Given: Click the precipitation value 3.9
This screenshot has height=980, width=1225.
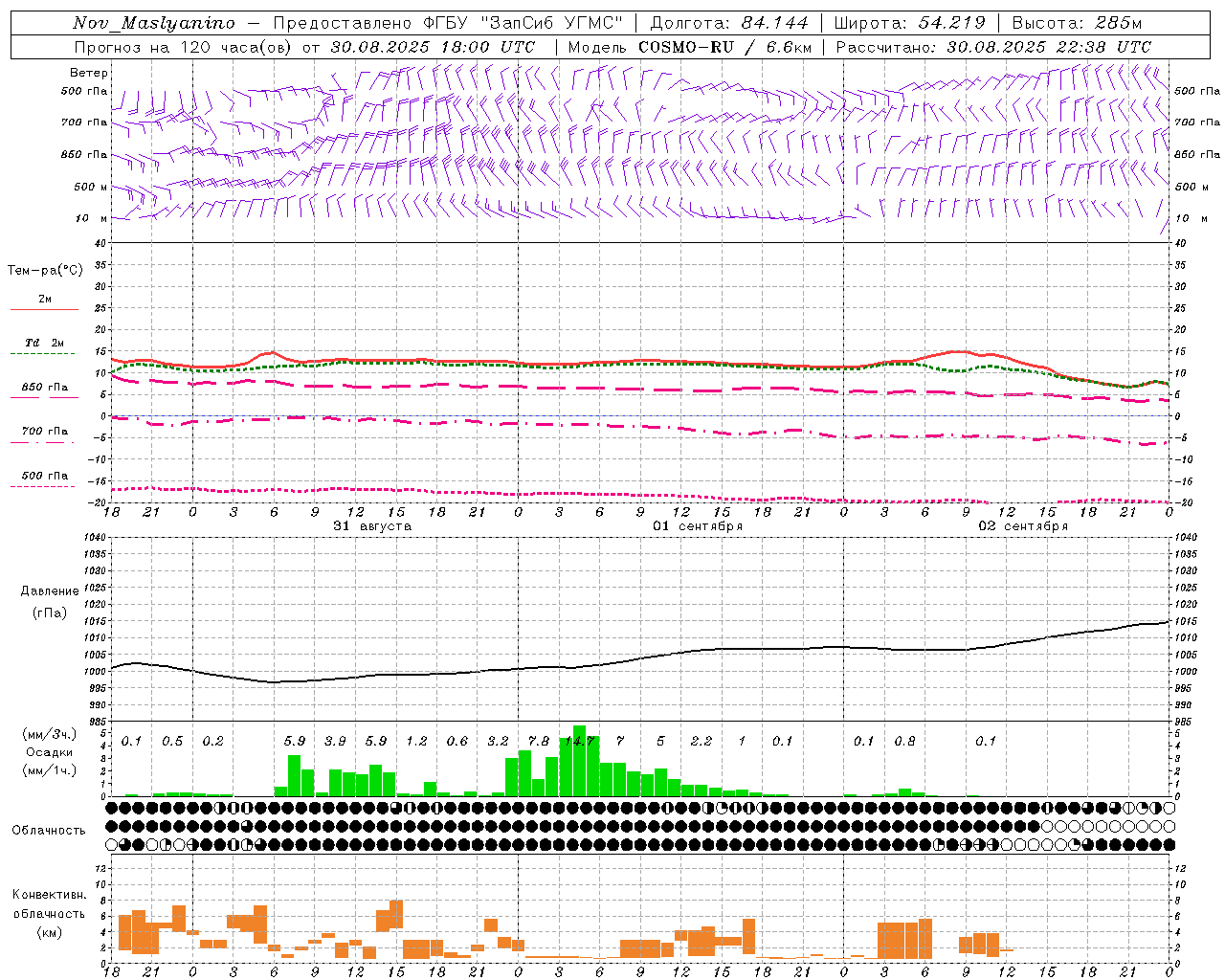Looking at the screenshot, I should (335, 741).
